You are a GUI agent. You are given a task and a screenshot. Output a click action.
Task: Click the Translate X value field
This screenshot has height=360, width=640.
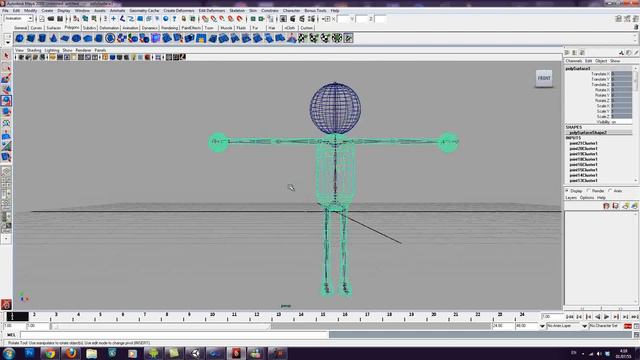pyautogui.click(x=621, y=74)
